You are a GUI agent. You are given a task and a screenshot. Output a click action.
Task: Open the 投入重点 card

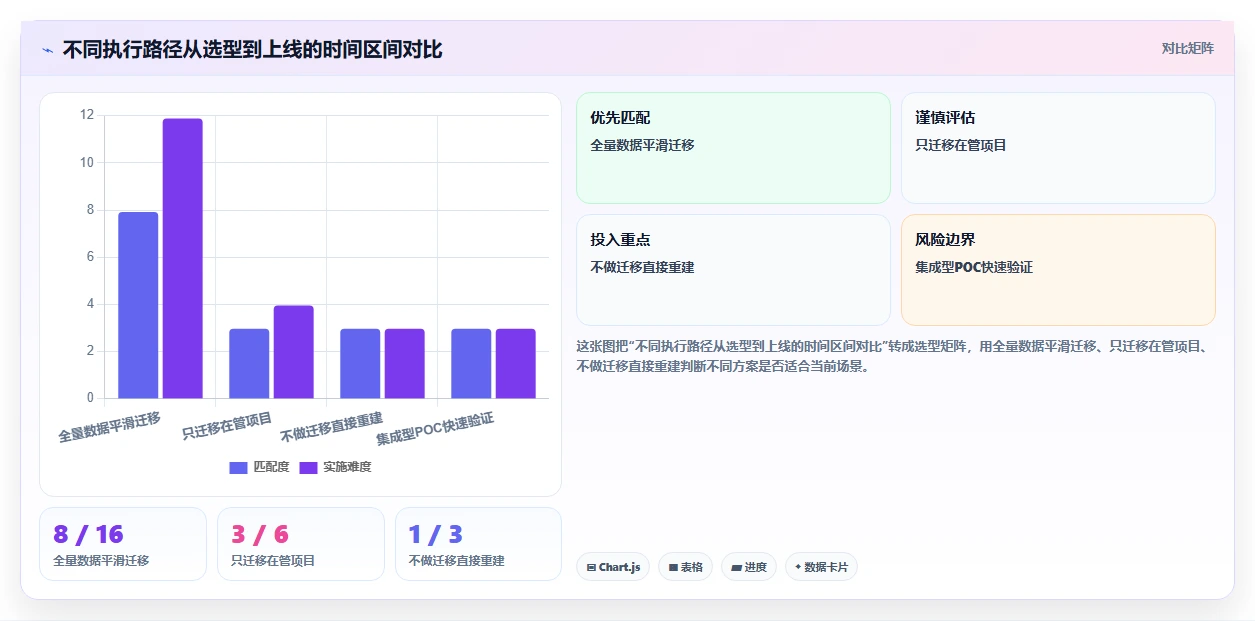pos(733,270)
